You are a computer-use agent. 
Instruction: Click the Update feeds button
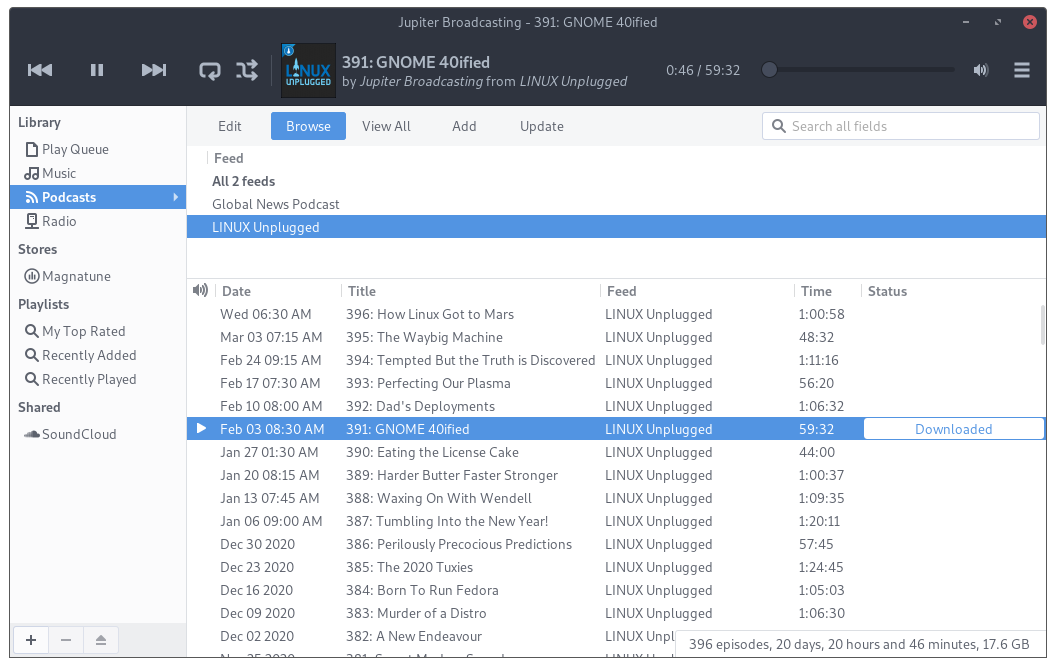(541, 126)
